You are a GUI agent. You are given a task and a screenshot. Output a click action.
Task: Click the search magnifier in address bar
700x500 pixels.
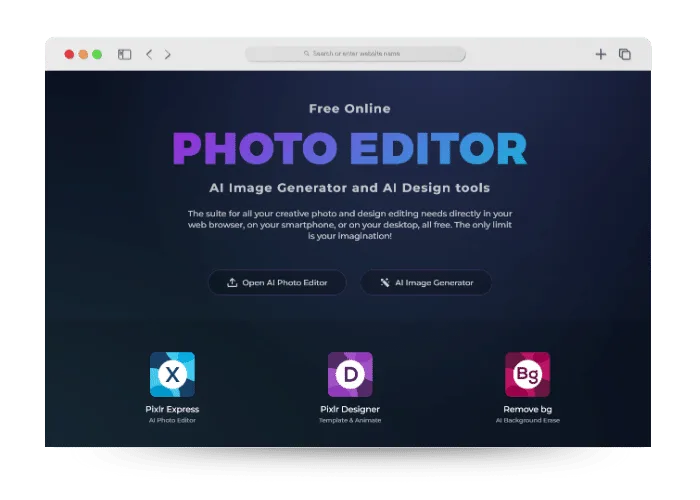[307, 54]
